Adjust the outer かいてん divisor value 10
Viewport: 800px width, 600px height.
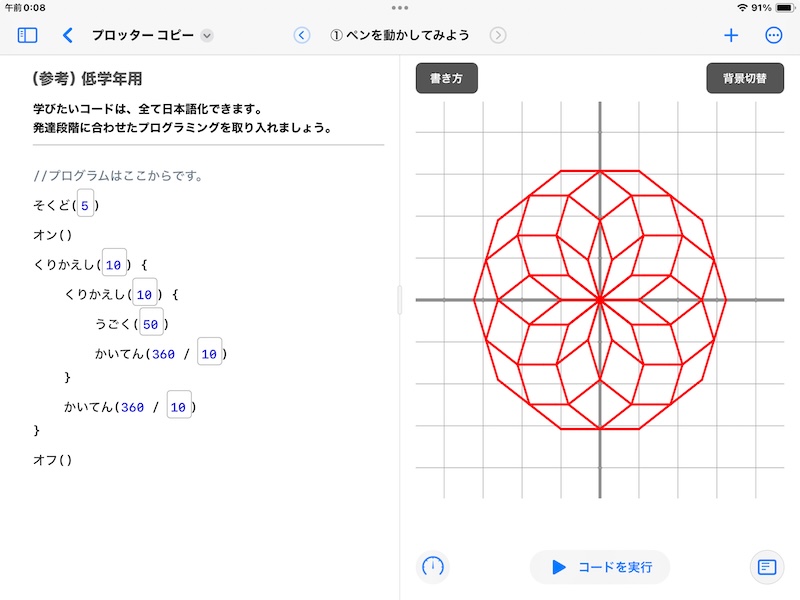[x=180, y=406]
